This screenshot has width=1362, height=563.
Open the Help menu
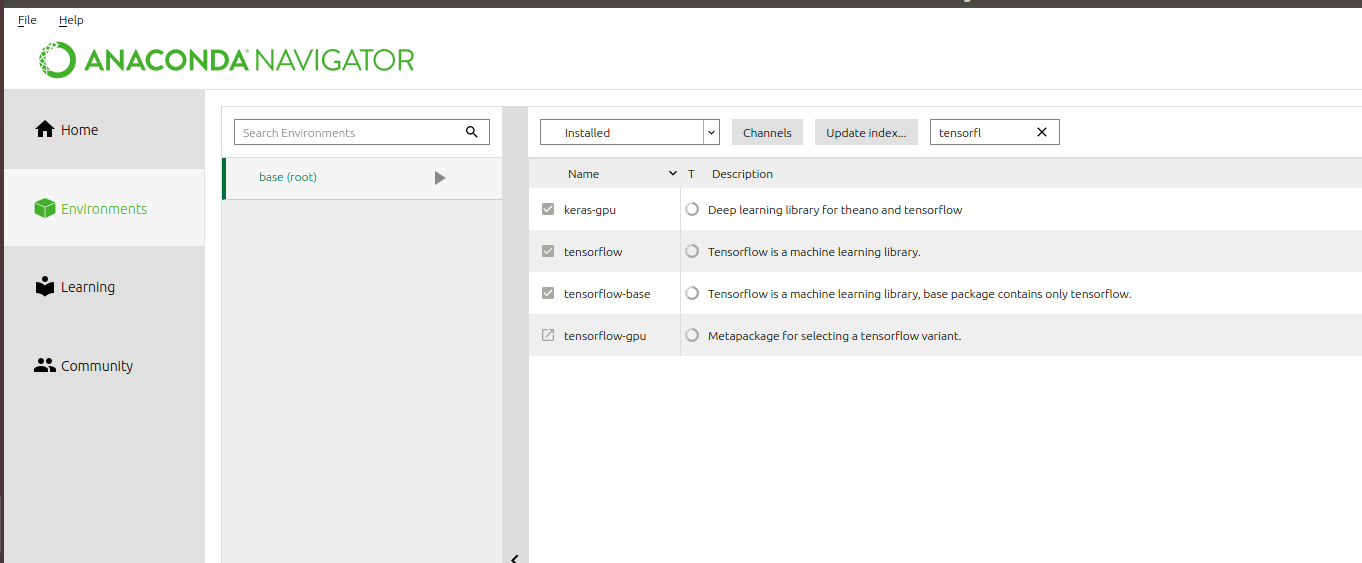(71, 20)
